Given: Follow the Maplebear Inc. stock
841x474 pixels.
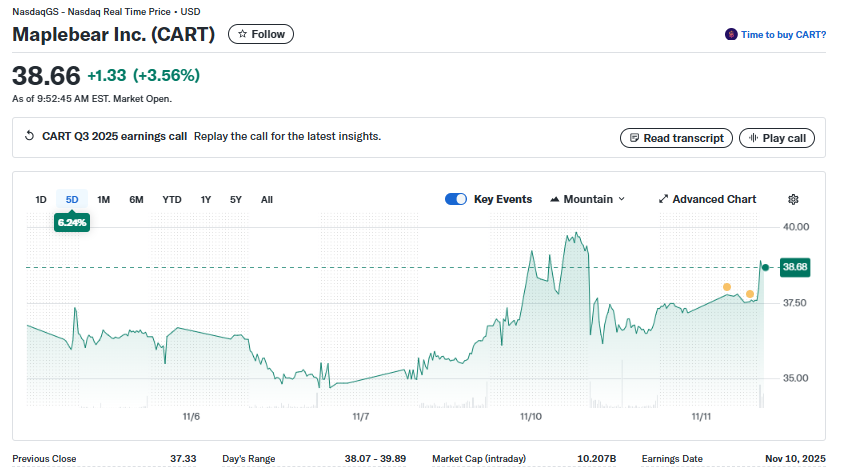Looking at the screenshot, I should 261,34.
